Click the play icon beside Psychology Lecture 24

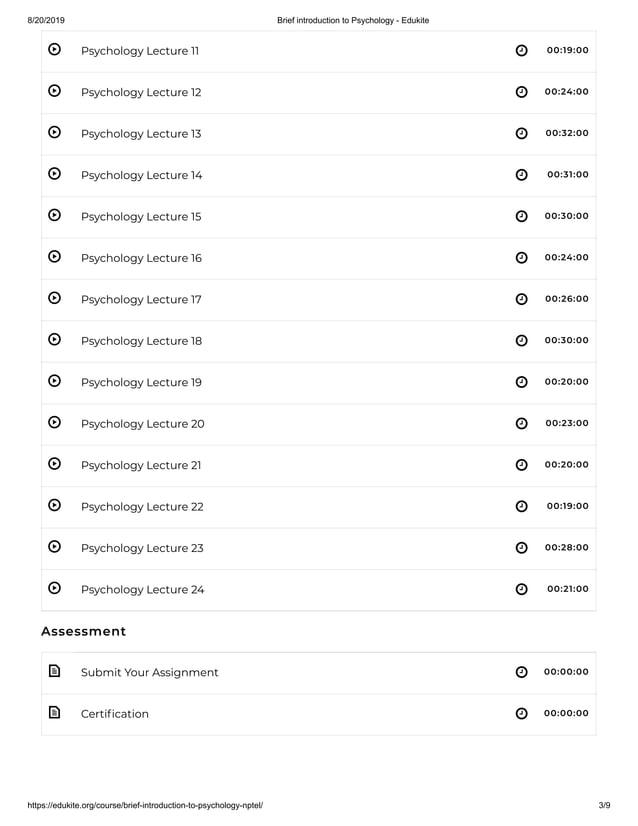click(x=54, y=588)
